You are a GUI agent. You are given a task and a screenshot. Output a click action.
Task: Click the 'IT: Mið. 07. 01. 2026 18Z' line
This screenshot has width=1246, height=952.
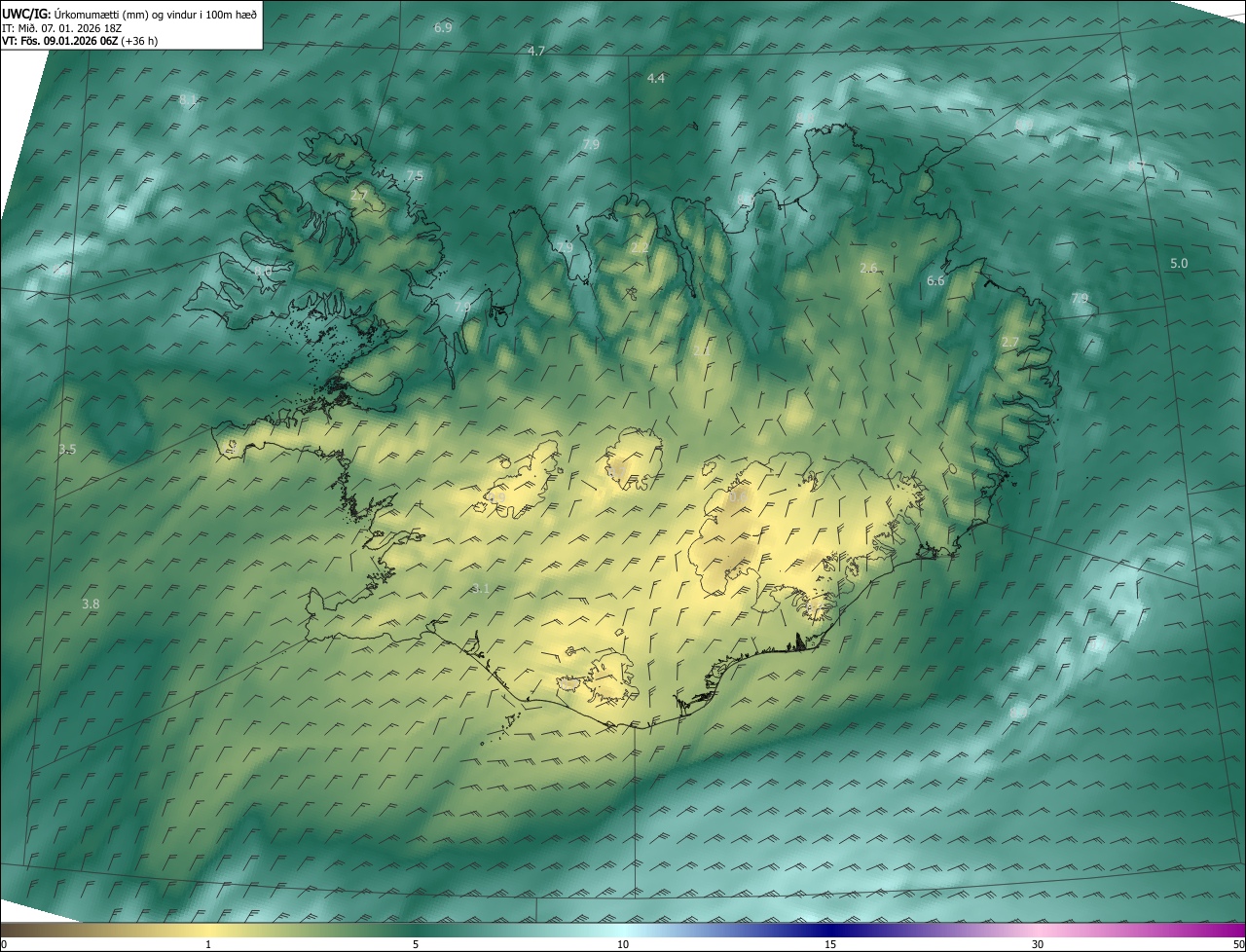(61, 27)
